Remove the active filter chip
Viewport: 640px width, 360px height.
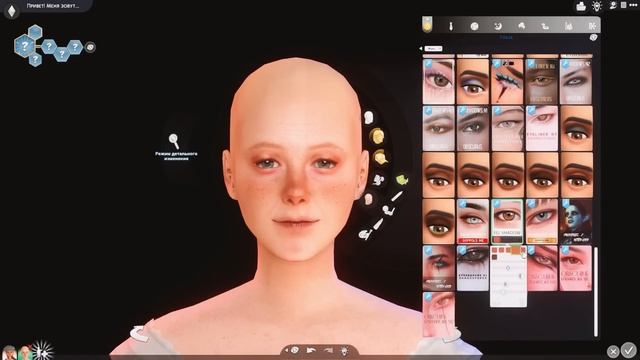(433, 49)
